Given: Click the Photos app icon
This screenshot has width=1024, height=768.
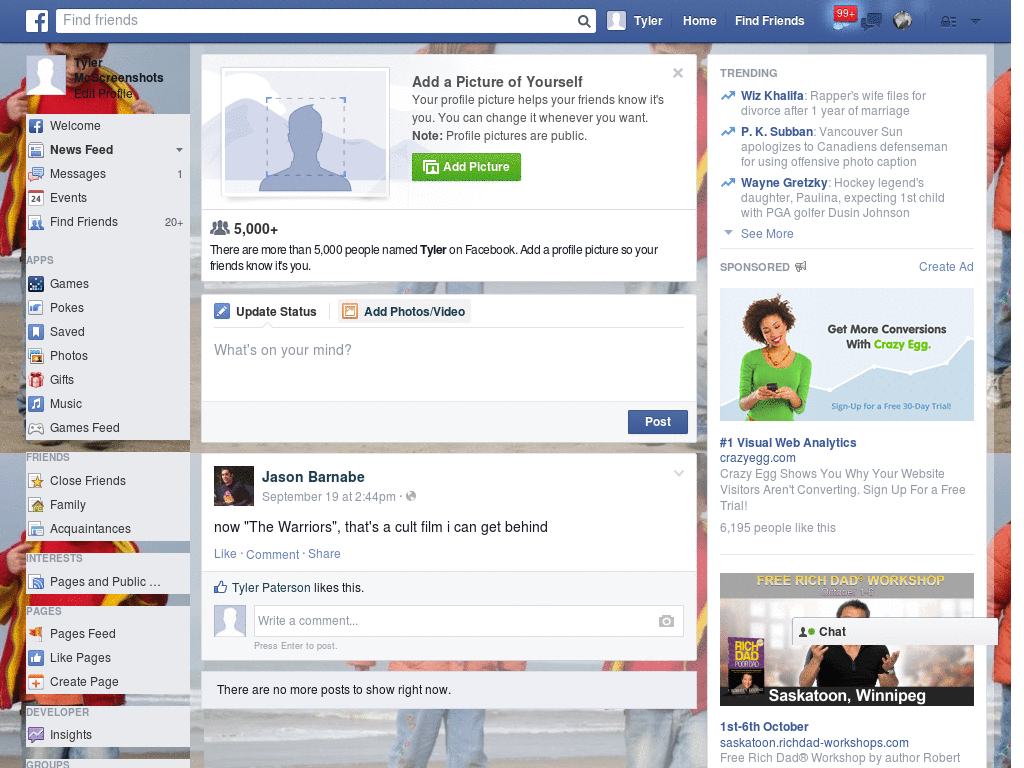Looking at the screenshot, I should coord(36,356).
